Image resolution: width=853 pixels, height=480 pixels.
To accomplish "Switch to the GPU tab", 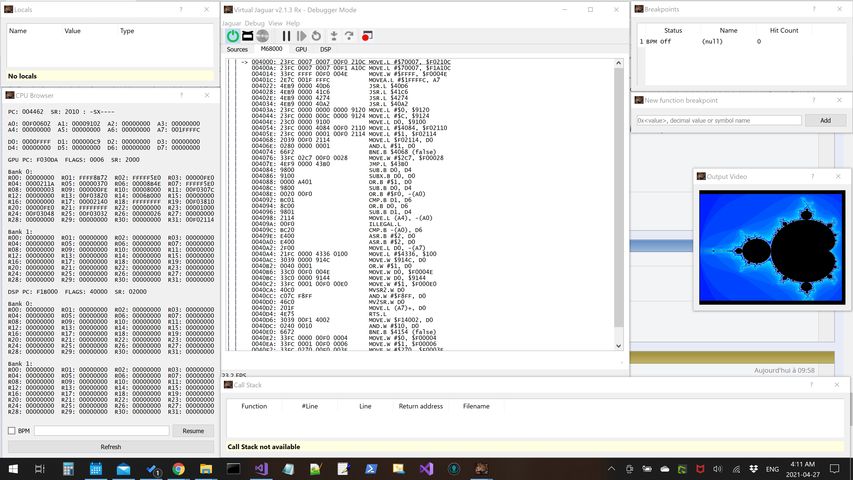I will point(301,49).
